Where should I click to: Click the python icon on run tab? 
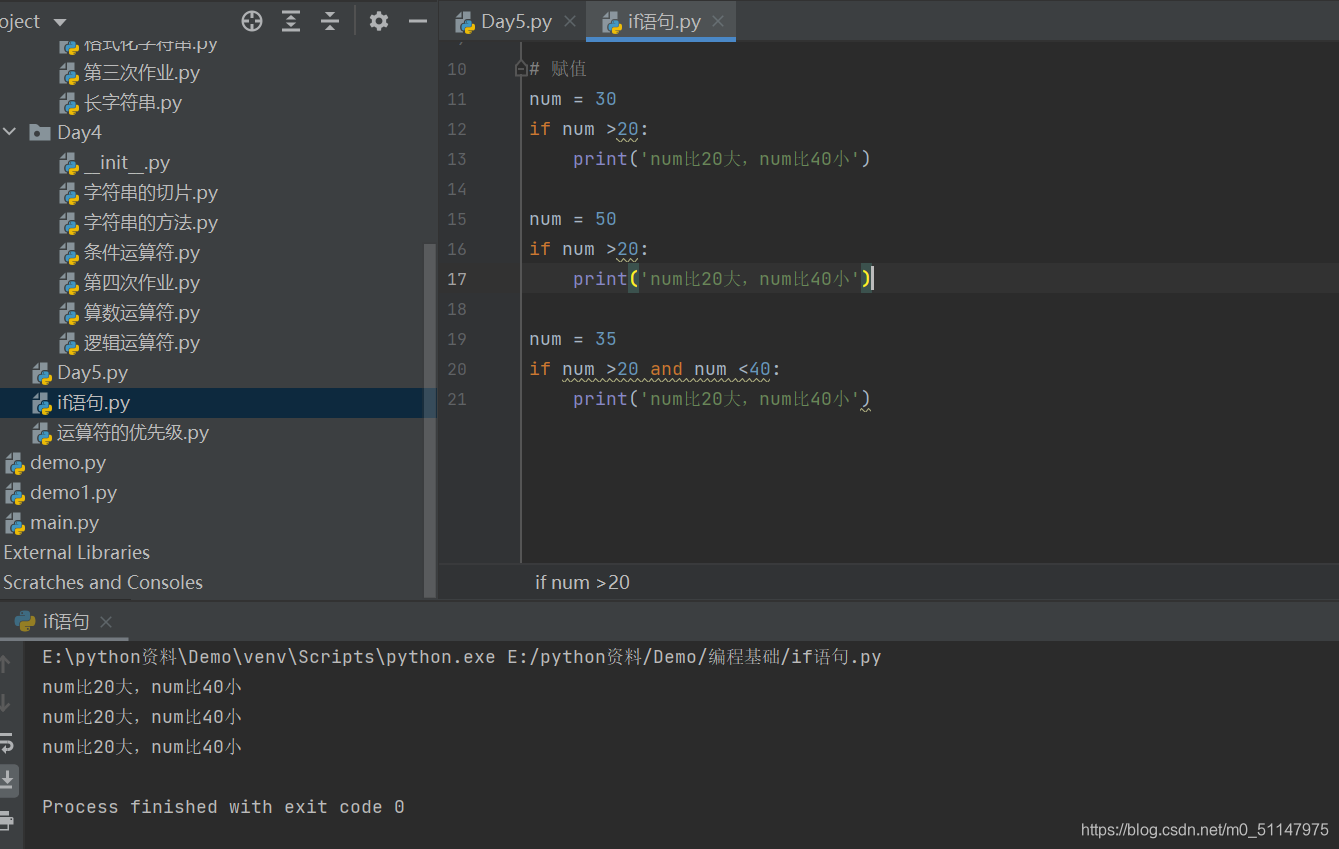[25, 621]
